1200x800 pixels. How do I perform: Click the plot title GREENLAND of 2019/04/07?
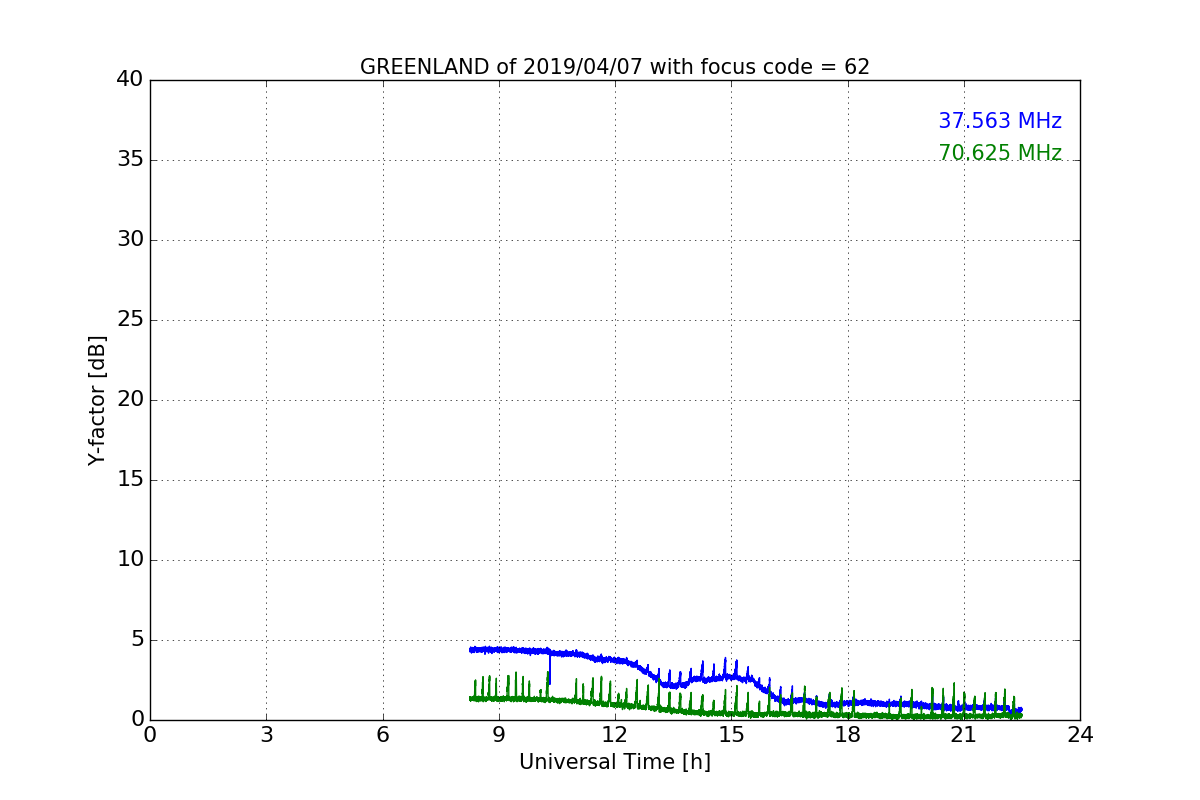pyautogui.click(x=615, y=67)
